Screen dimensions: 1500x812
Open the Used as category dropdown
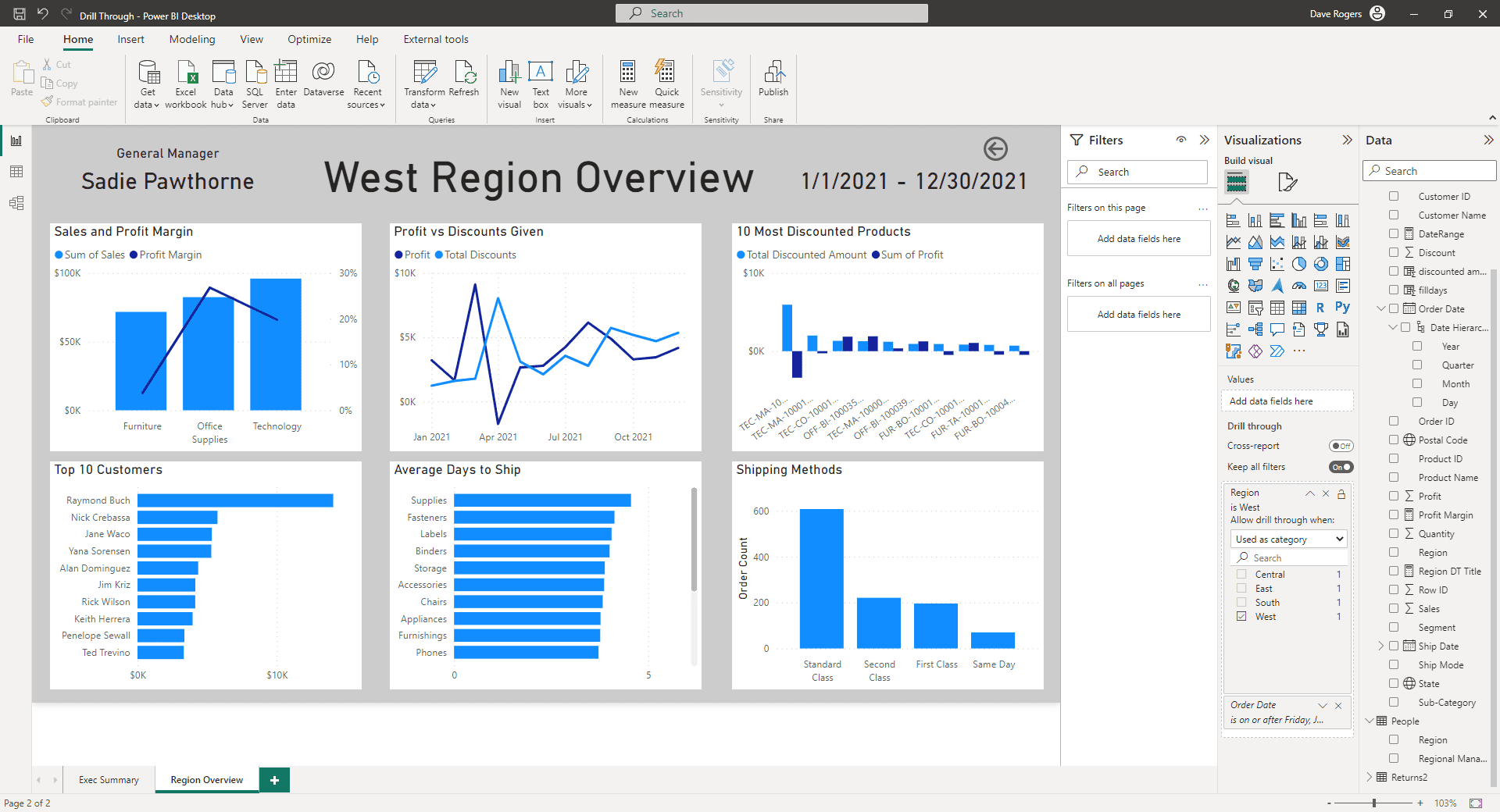(x=1288, y=539)
